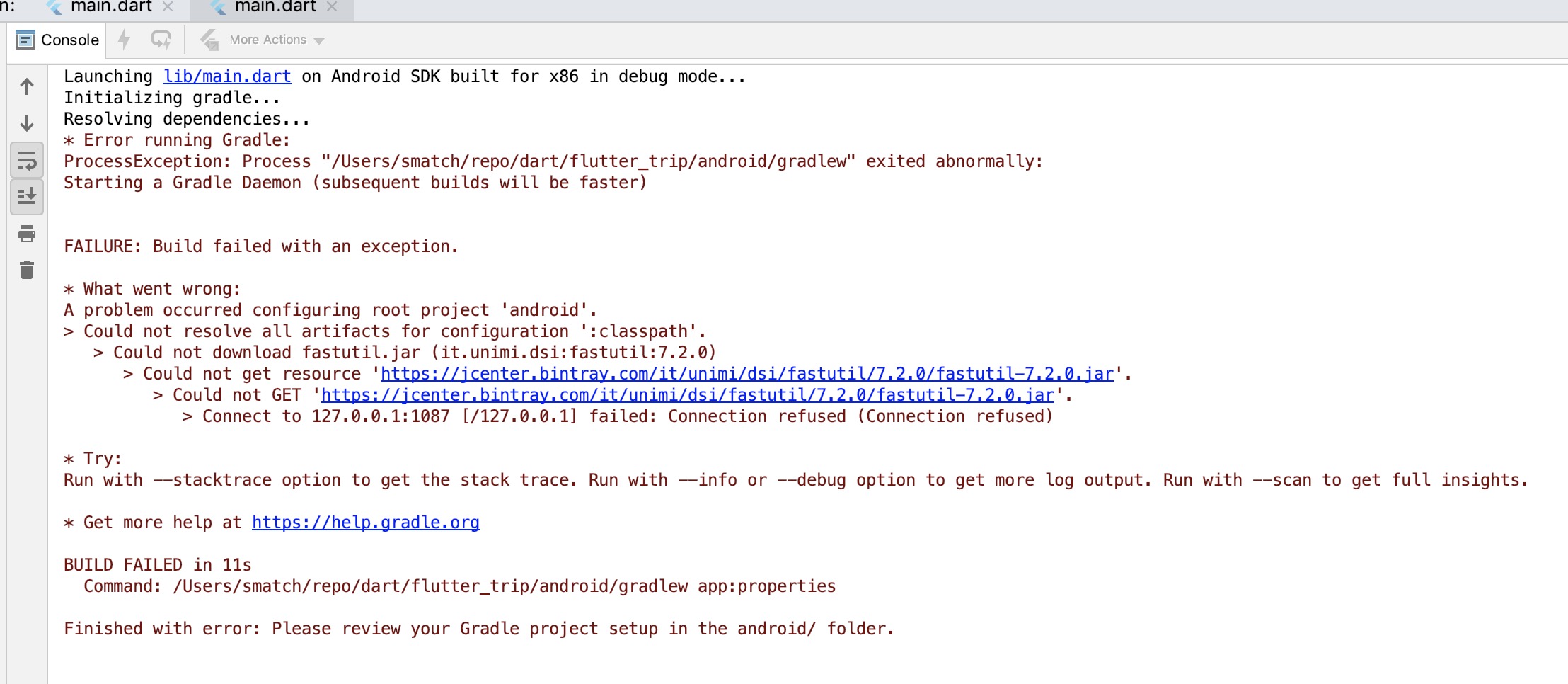Click the 'Initializing gradle...' line
1568x684 pixels.
pos(172,98)
